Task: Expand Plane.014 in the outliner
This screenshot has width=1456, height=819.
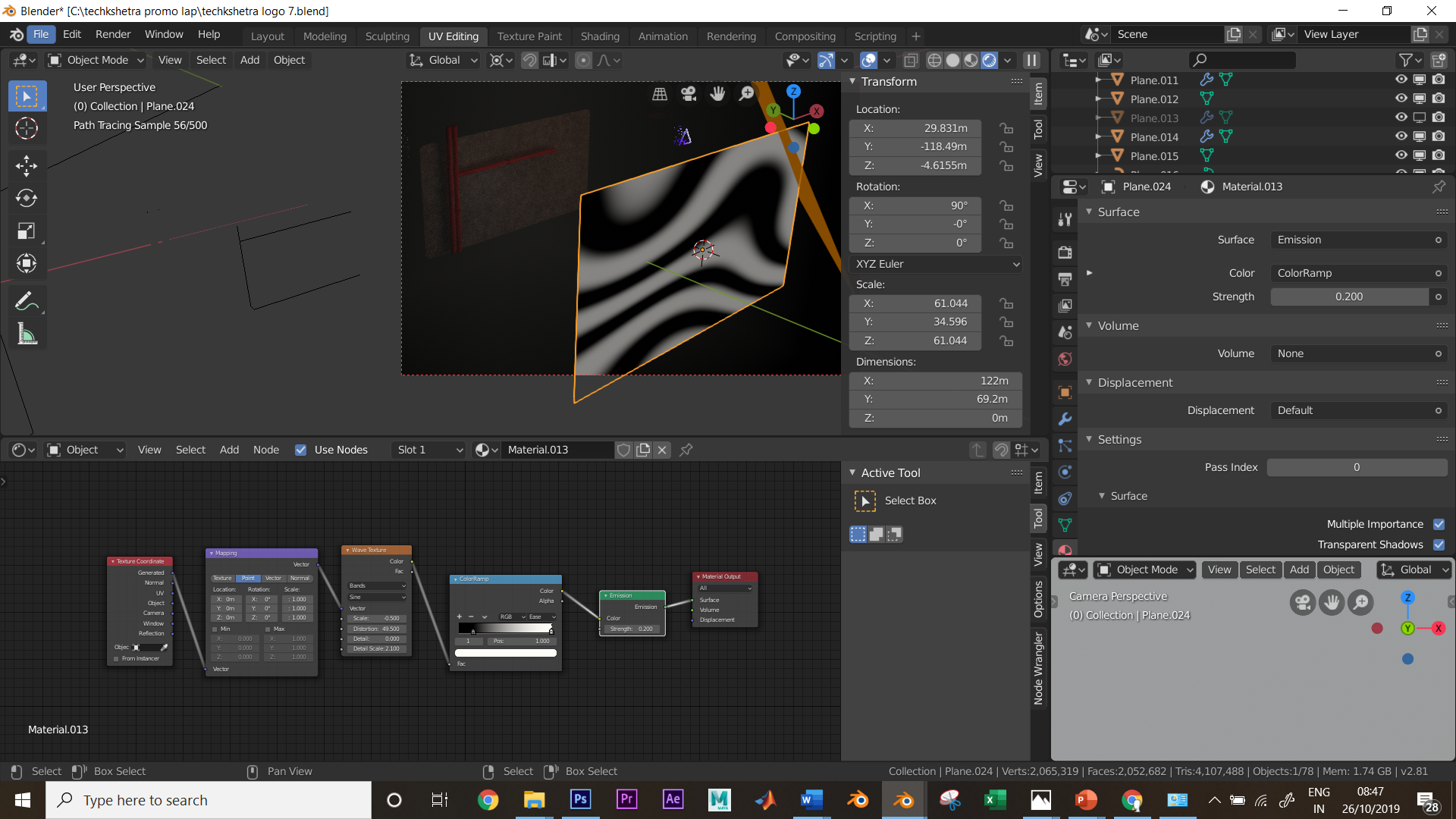Action: point(1098,136)
